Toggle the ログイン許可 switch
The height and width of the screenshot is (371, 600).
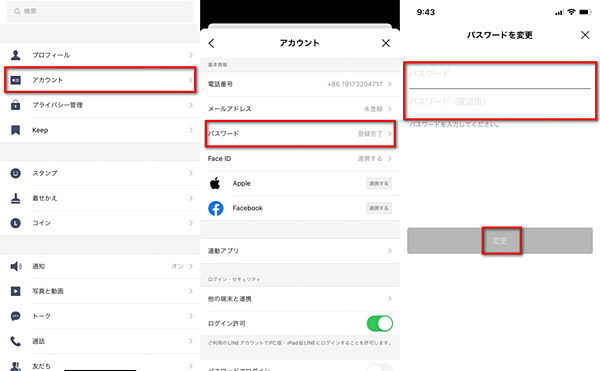[x=380, y=324]
